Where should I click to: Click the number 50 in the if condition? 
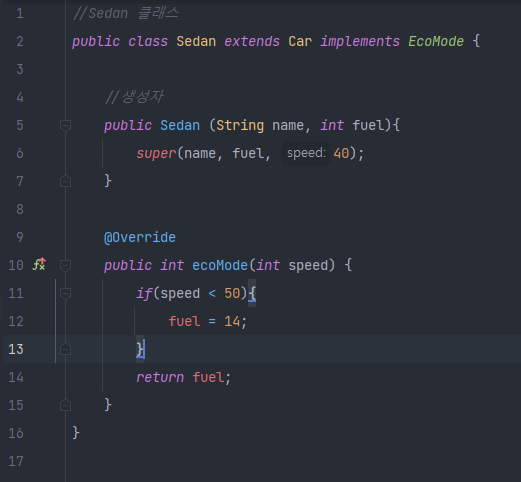232,294
